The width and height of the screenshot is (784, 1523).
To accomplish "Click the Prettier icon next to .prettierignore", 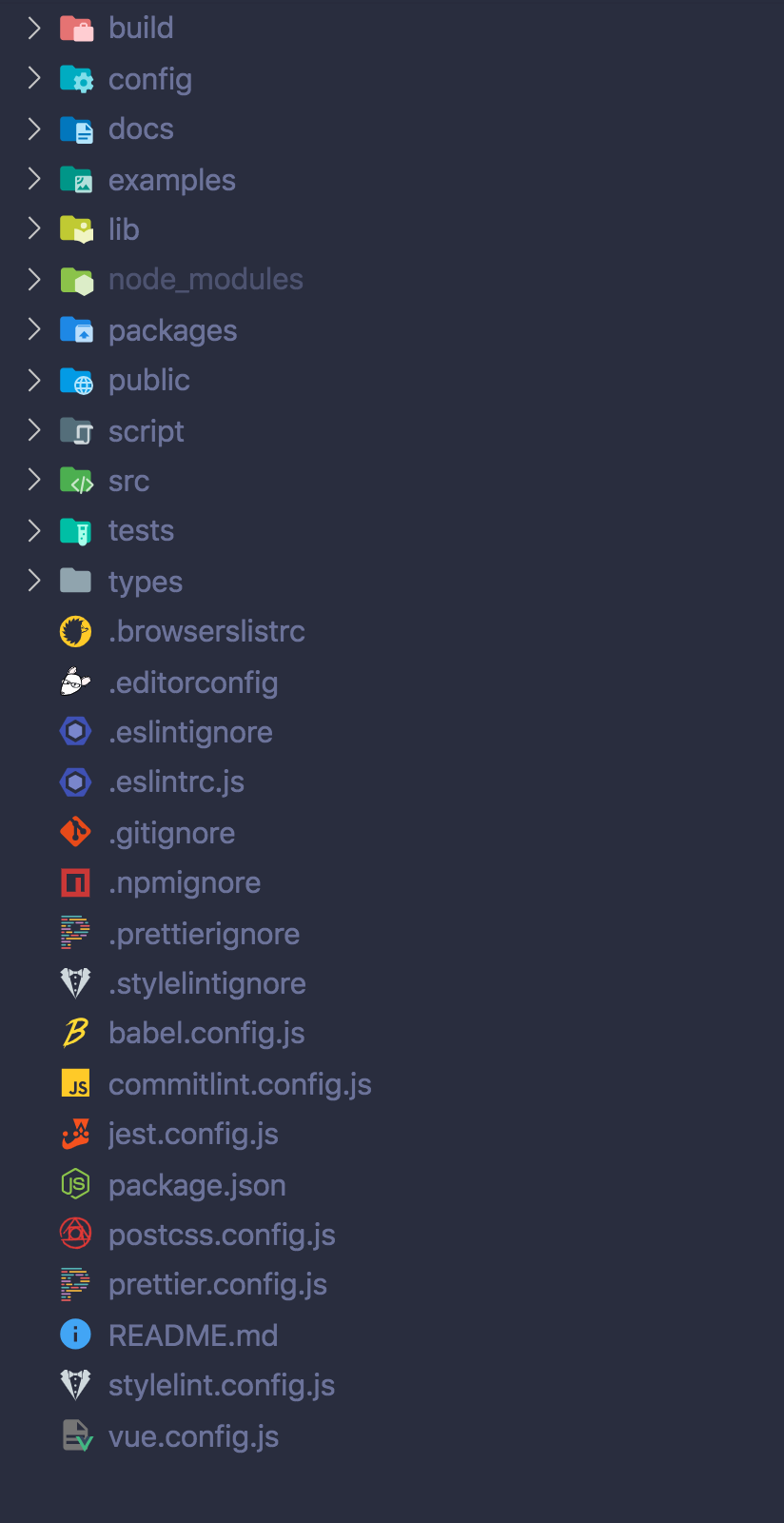I will (75, 933).
